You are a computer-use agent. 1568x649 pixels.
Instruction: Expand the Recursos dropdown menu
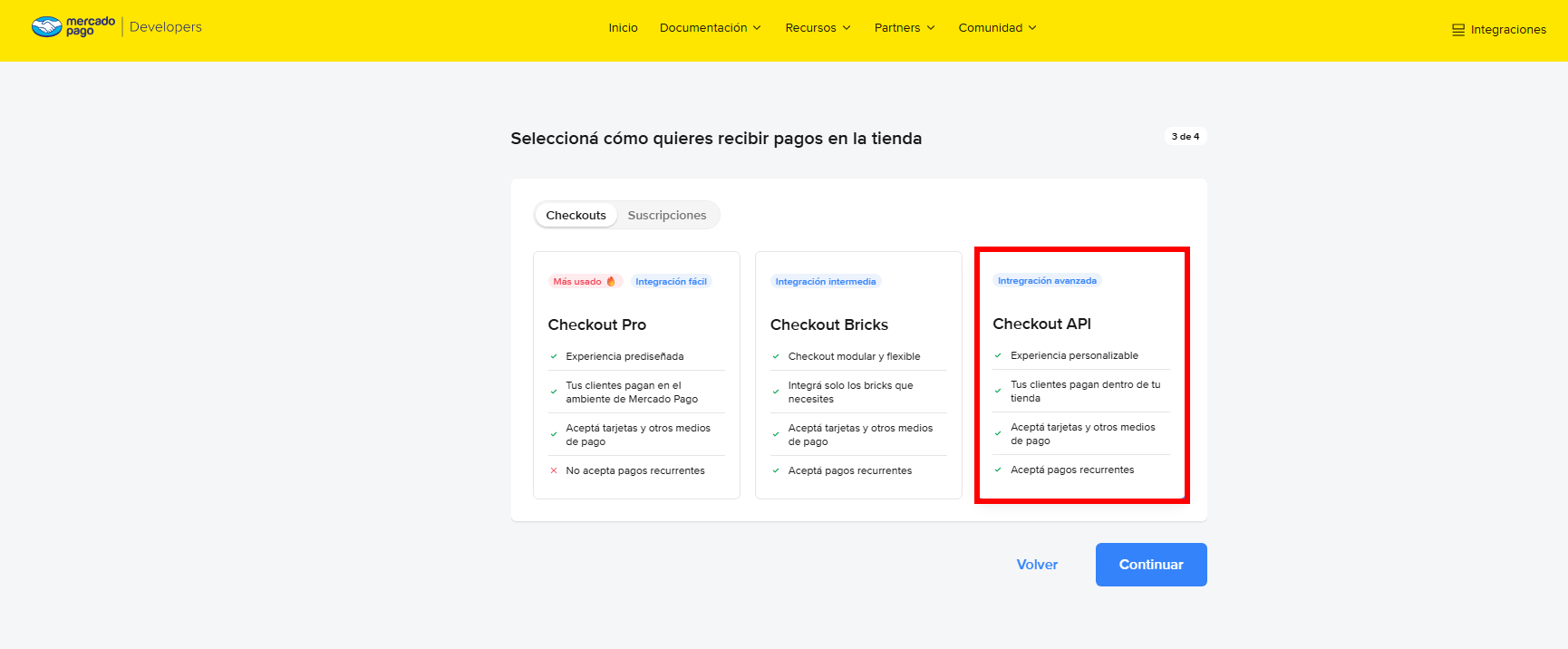(818, 28)
